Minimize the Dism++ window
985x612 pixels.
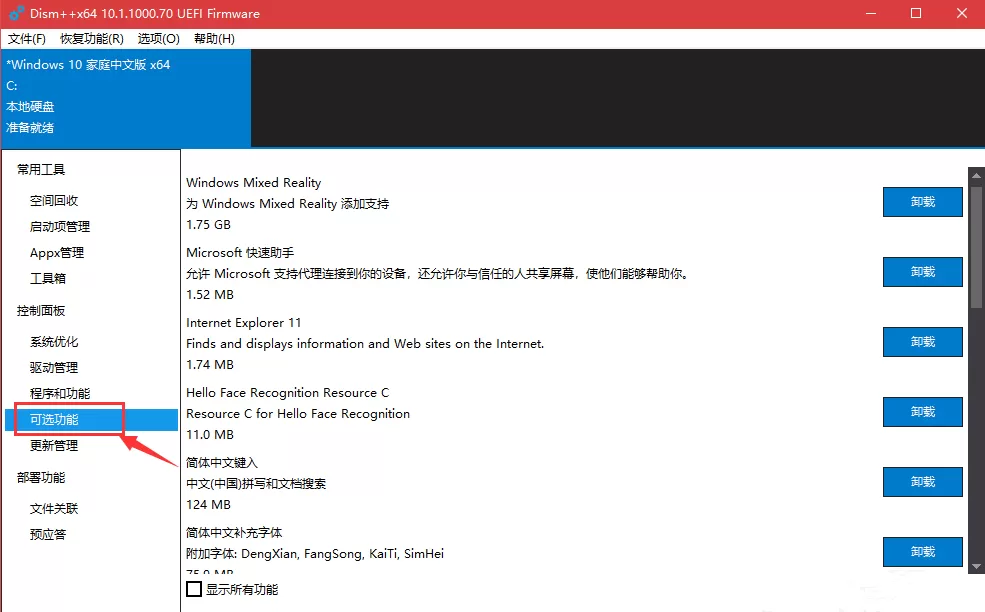pyautogui.click(x=871, y=13)
